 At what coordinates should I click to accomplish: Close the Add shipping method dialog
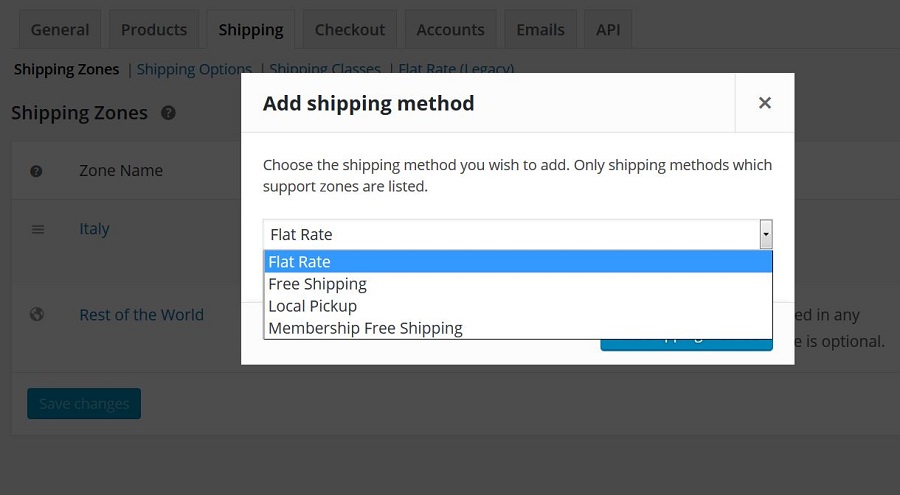765,103
